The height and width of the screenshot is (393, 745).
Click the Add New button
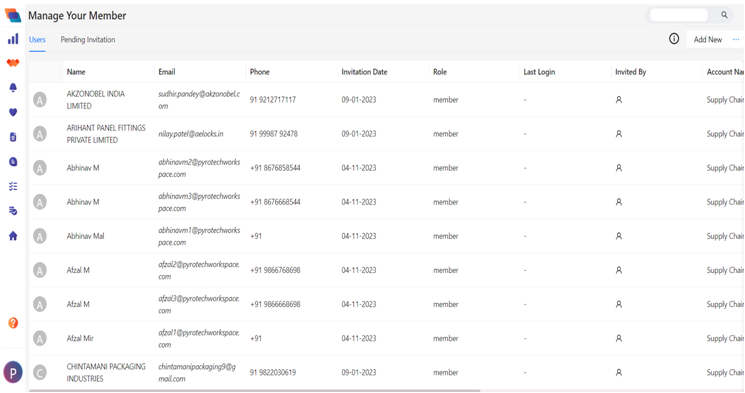(707, 39)
